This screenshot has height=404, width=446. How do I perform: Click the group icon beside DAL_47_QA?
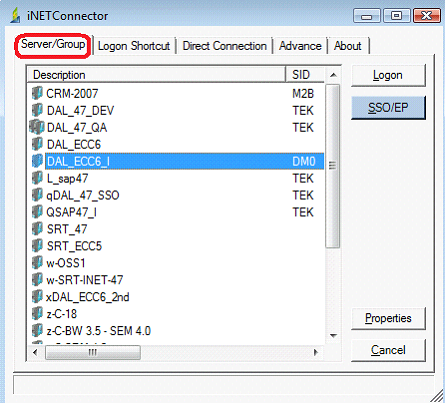click(37, 127)
